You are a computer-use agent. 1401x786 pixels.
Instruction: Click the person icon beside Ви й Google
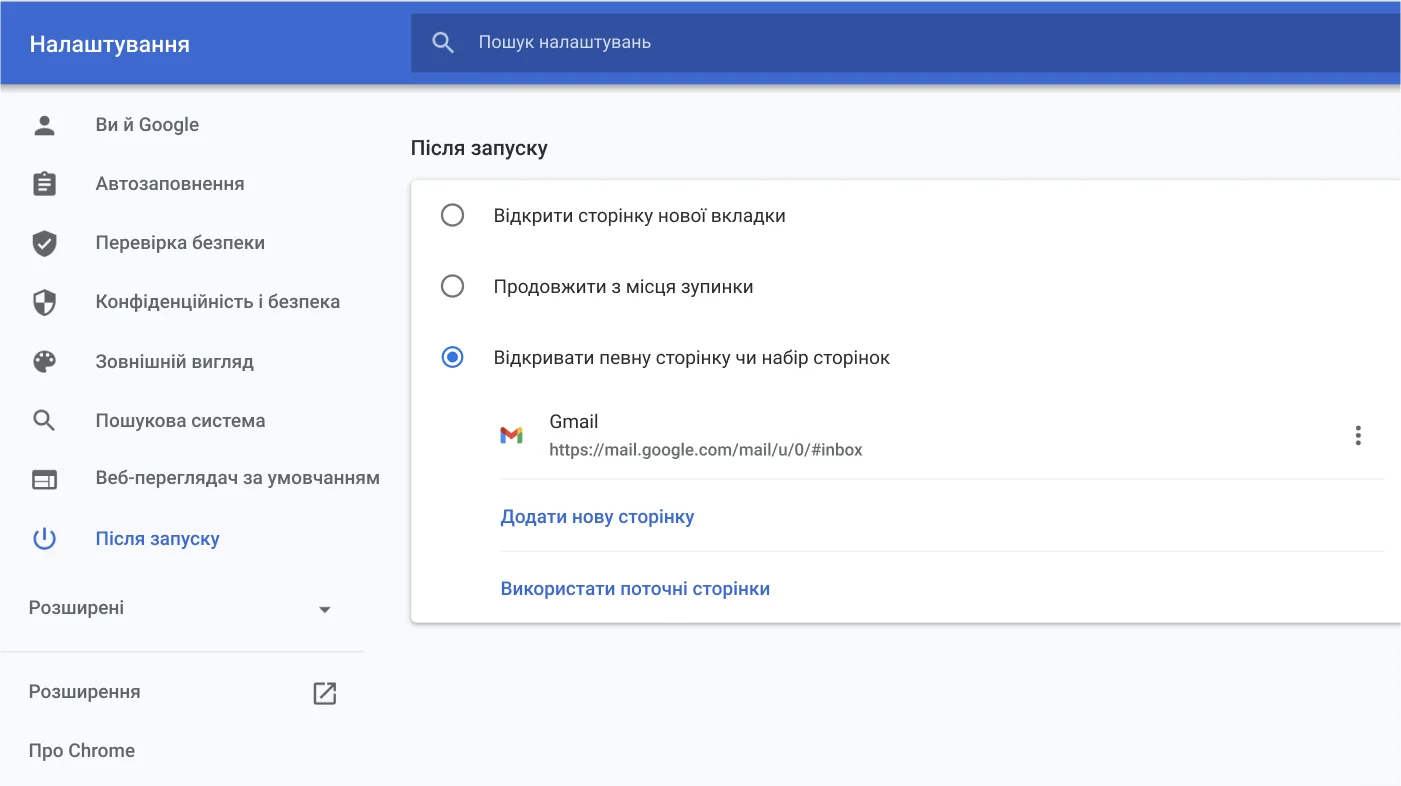click(44, 125)
